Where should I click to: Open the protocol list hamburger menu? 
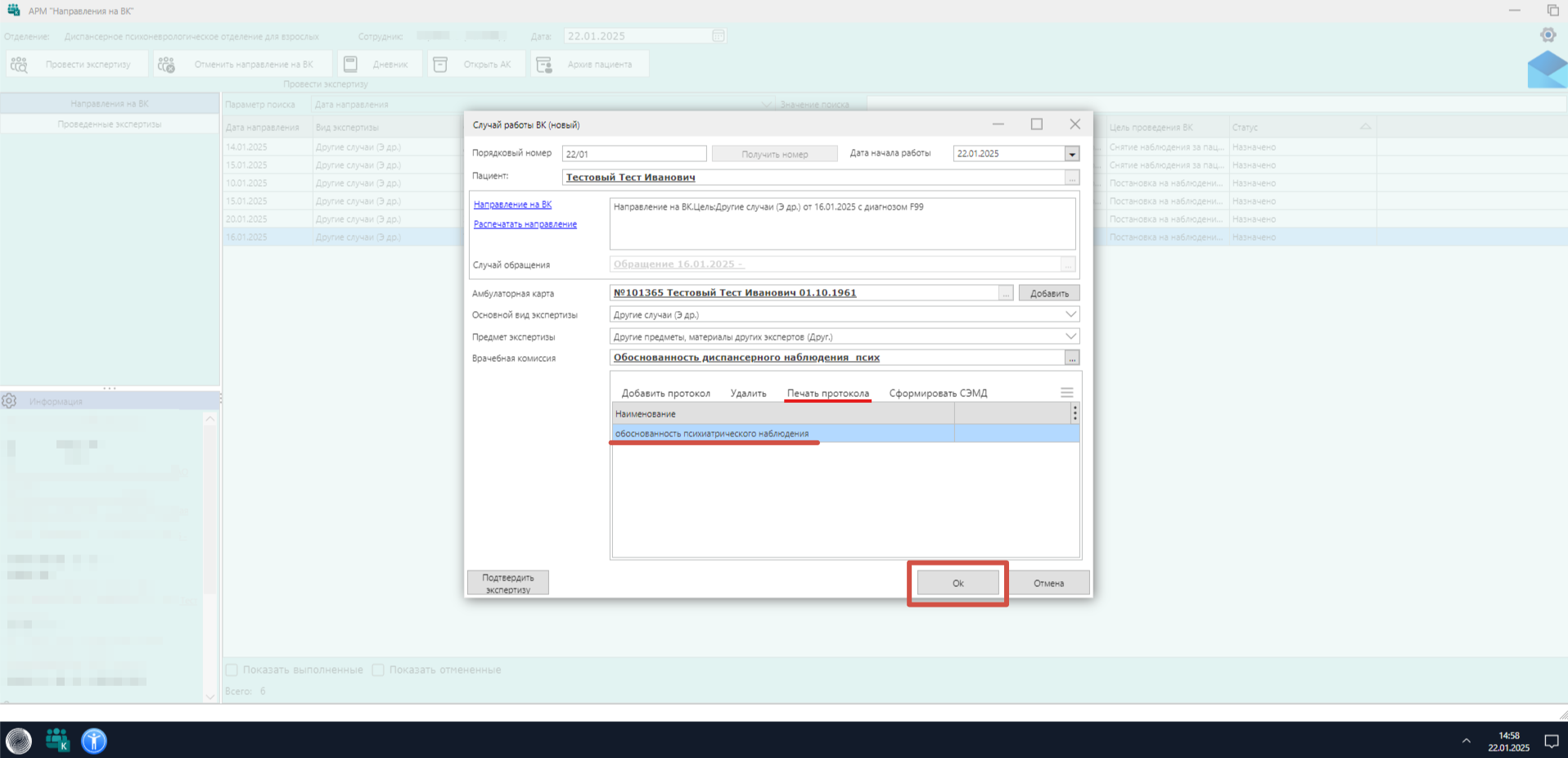1067,393
